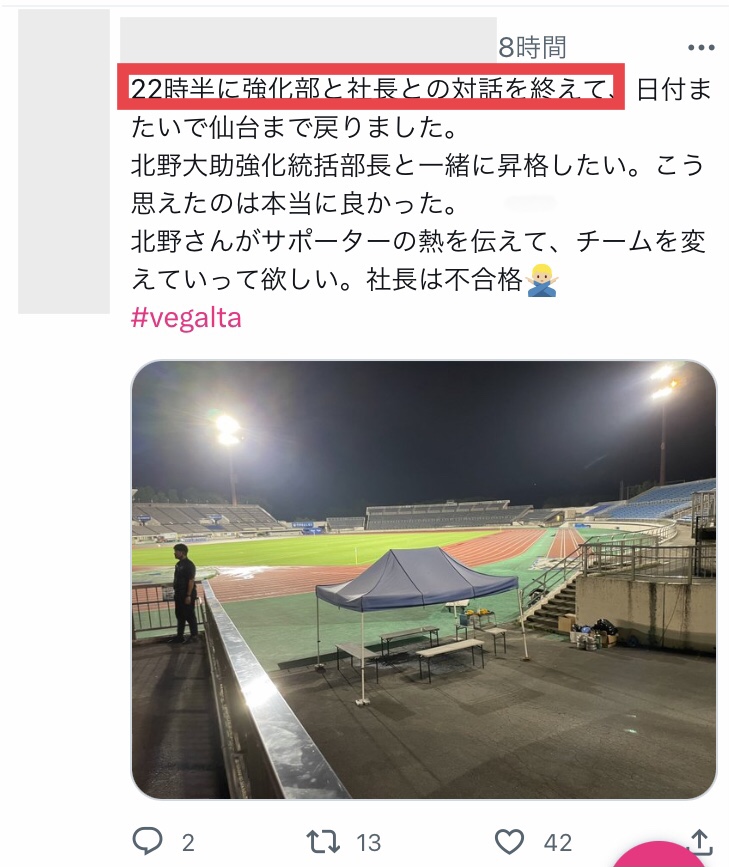Click the blurred author name area
Screen dimensions: 729x867
coord(308,39)
